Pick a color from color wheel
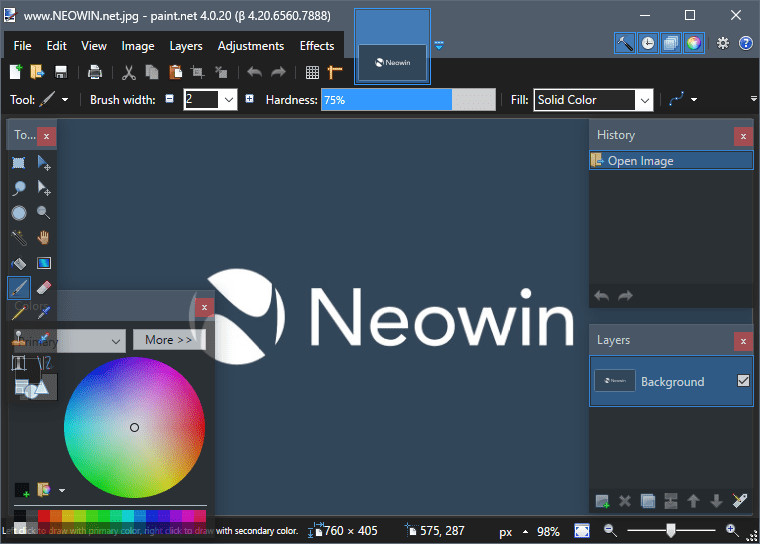This screenshot has width=760, height=544. [134, 427]
